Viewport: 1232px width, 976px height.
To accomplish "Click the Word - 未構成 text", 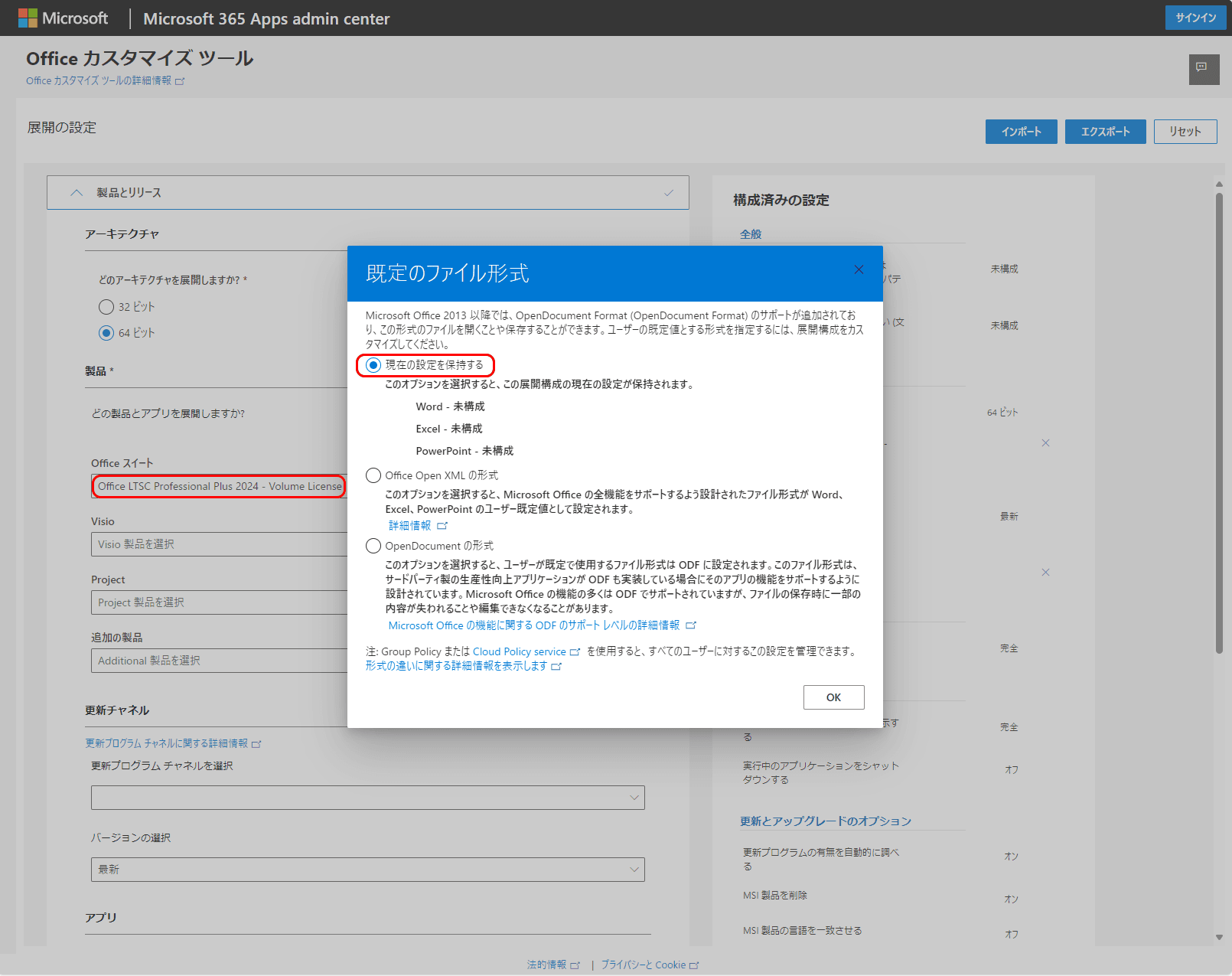I will tap(451, 407).
